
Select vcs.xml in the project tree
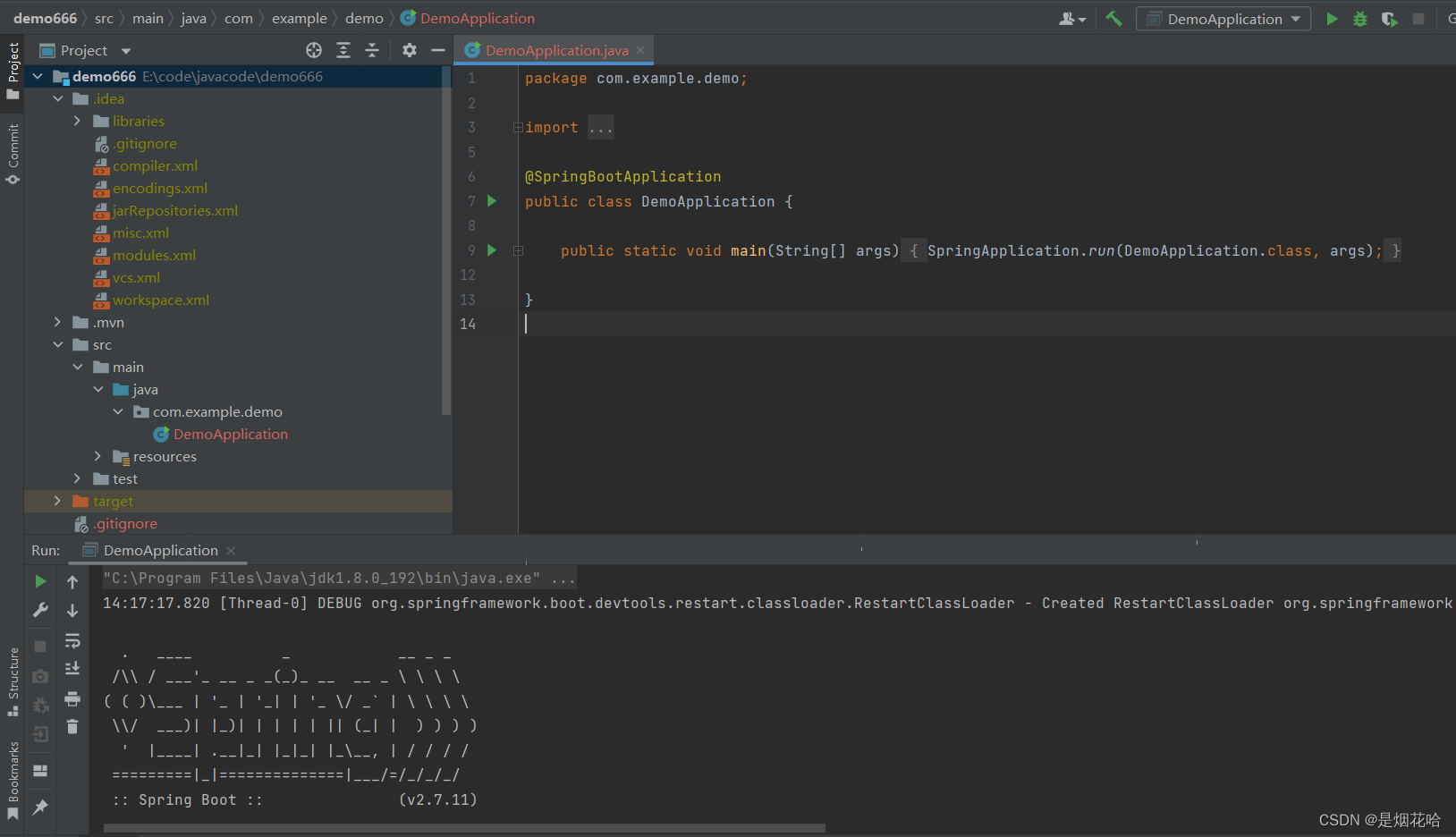pyautogui.click(x=136, y=278)
